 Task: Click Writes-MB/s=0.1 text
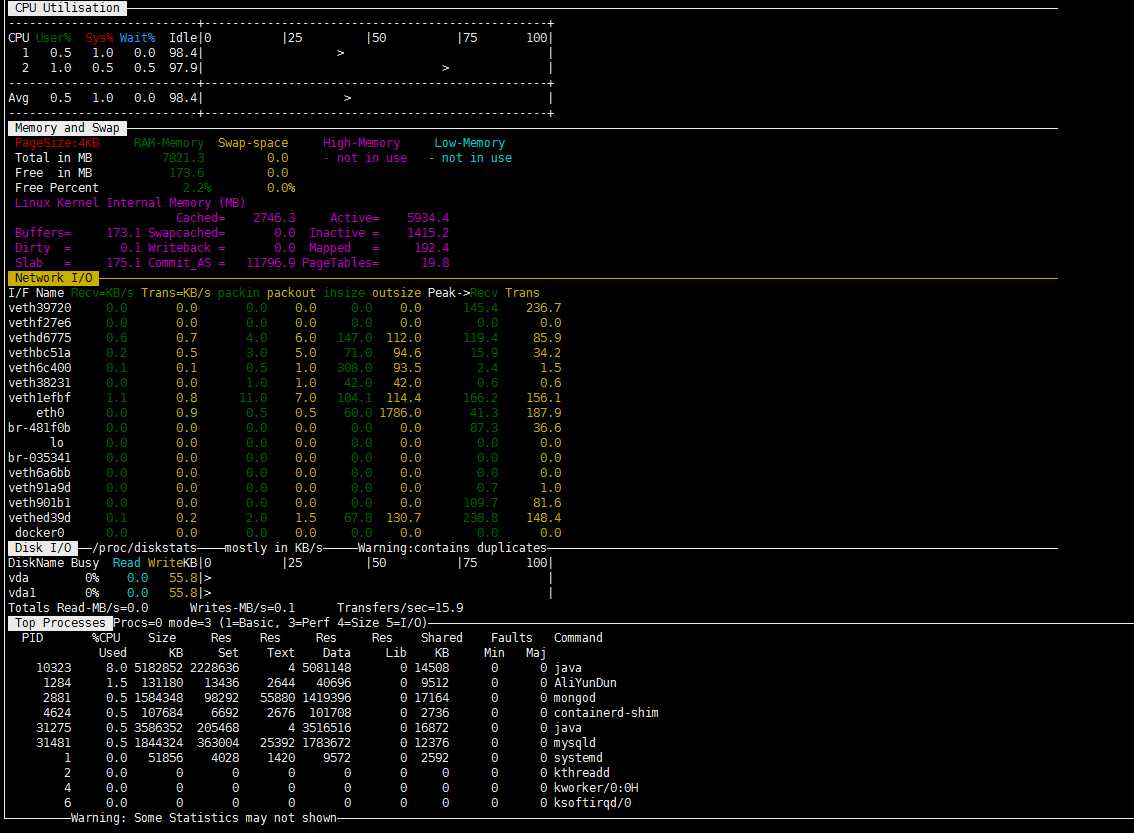coord(242,608)
